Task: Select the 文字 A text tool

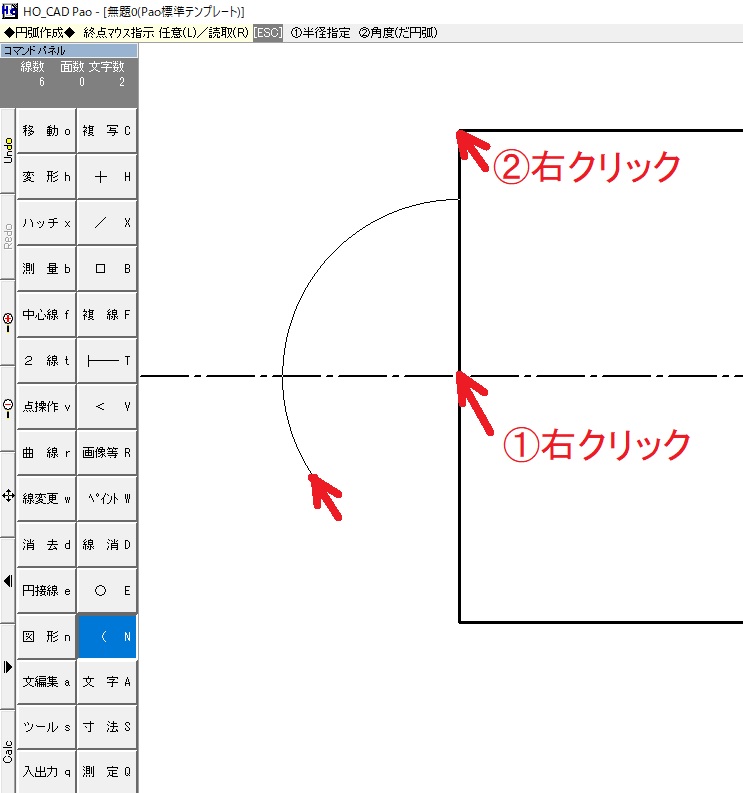Action: 107,682
